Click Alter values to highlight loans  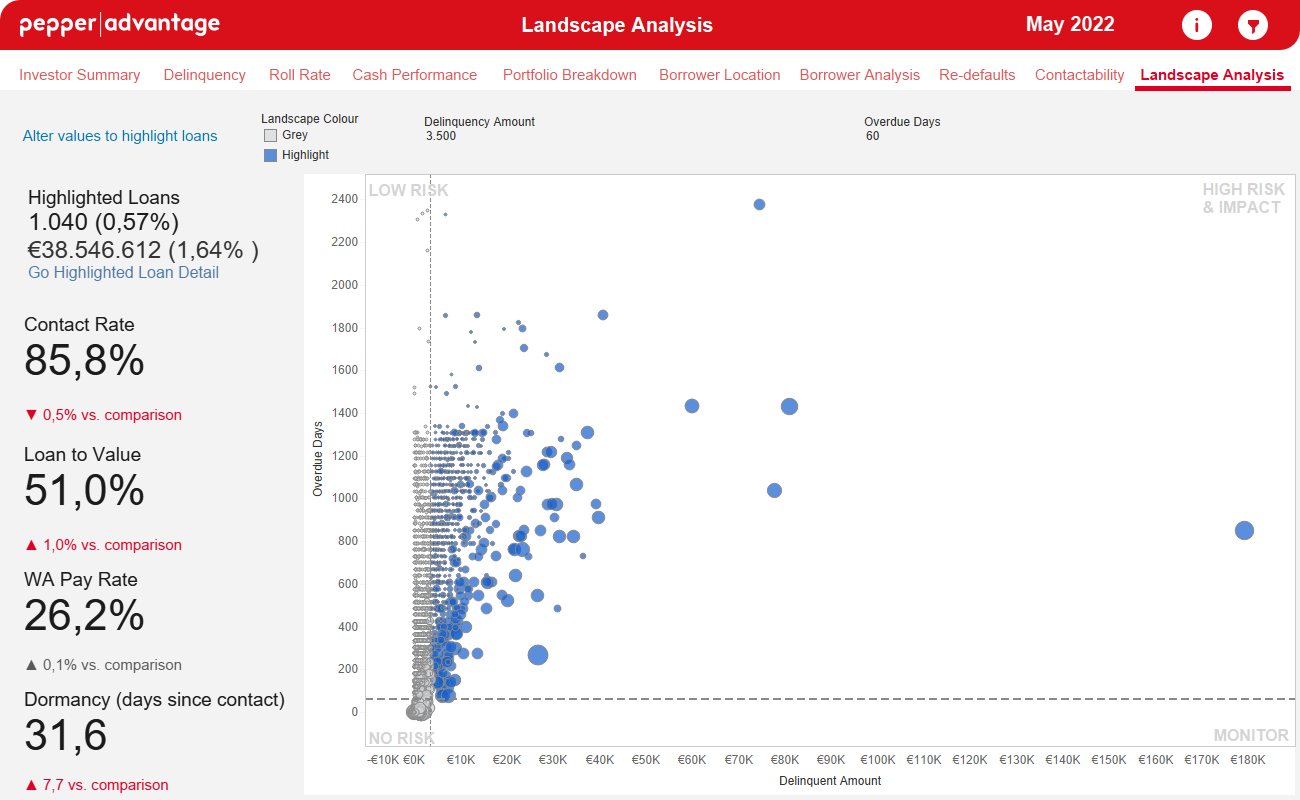(x=120, y=136)
